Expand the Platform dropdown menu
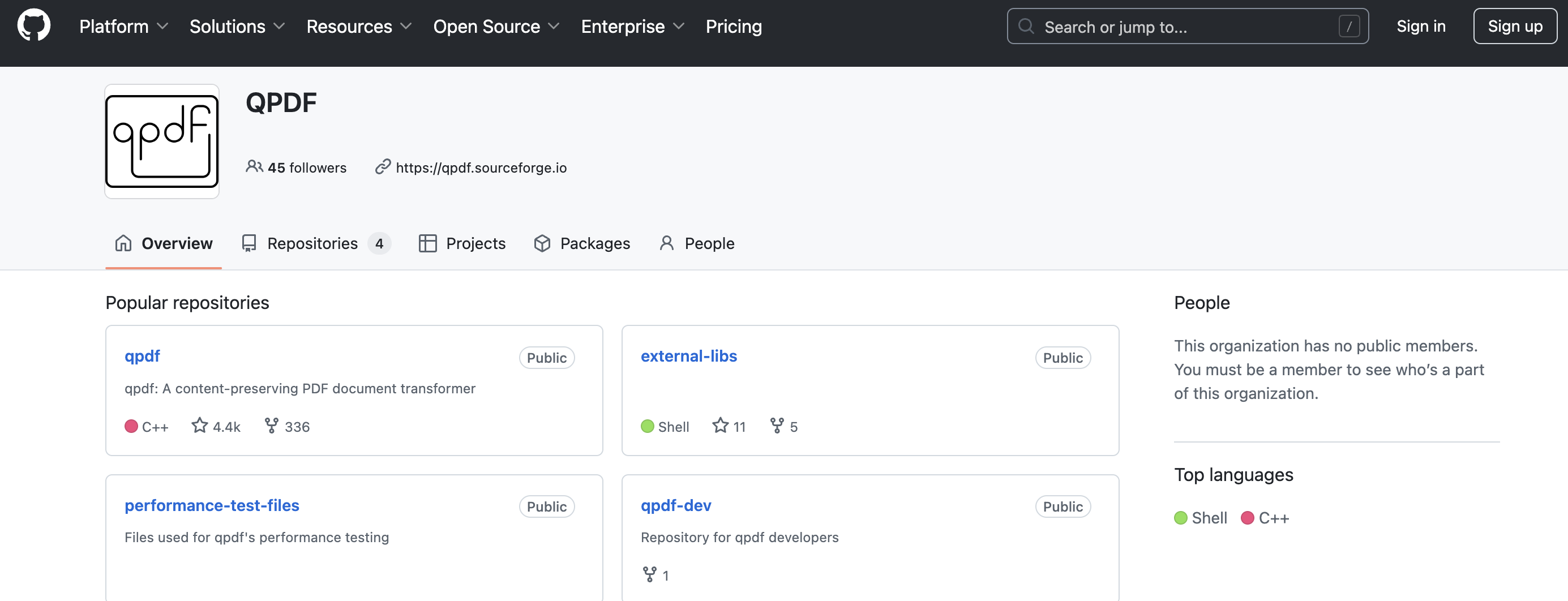Viewport: 1568px width, 601px height. 123,26
